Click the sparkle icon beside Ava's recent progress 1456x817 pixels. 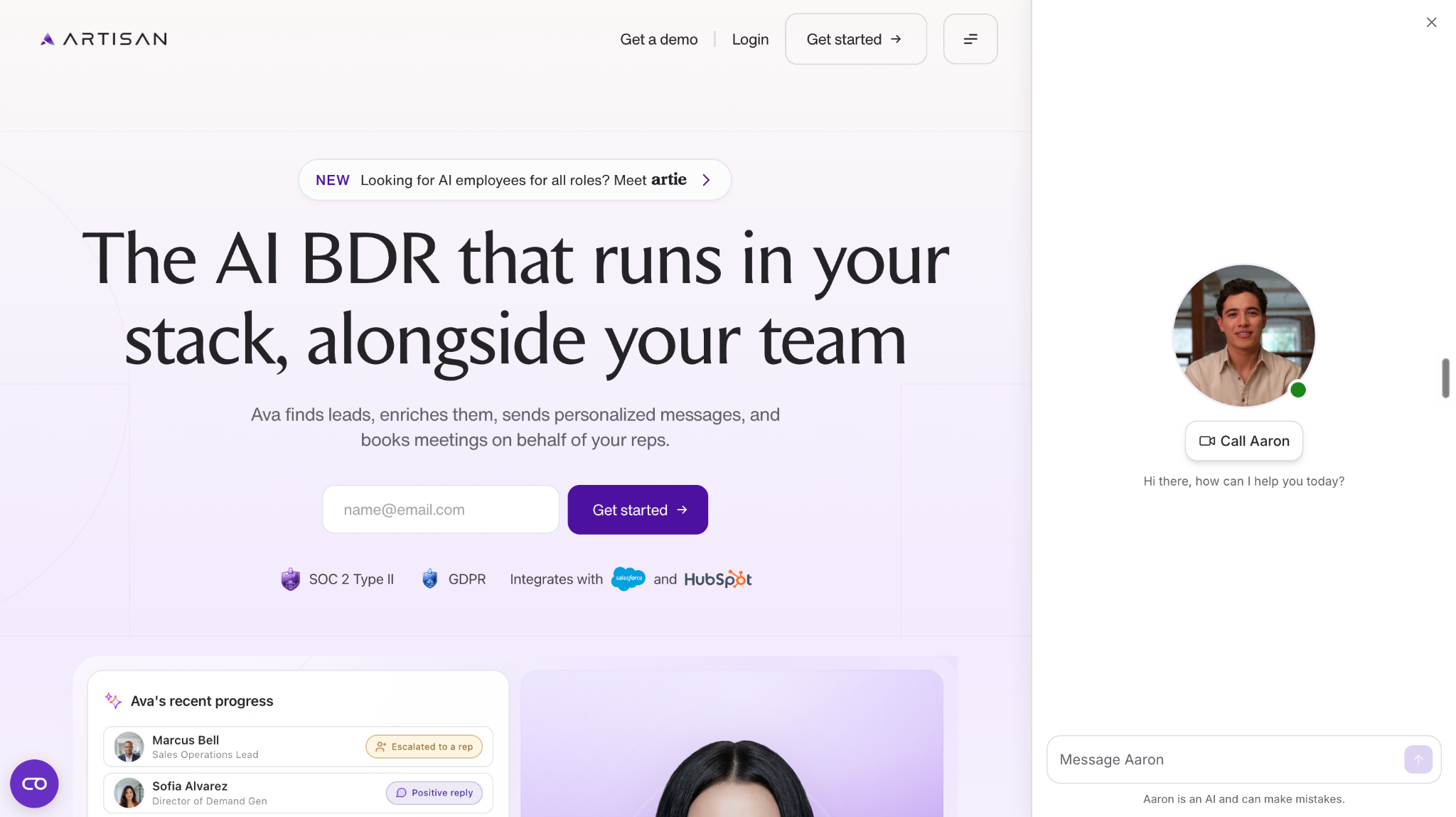(x=113, y=700)
